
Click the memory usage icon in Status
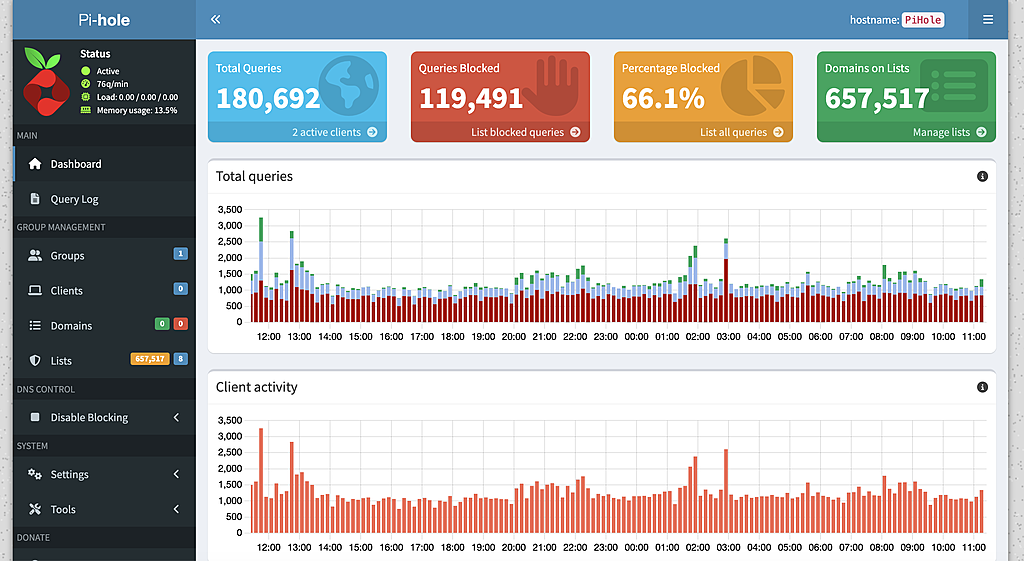tap(86, 110)
